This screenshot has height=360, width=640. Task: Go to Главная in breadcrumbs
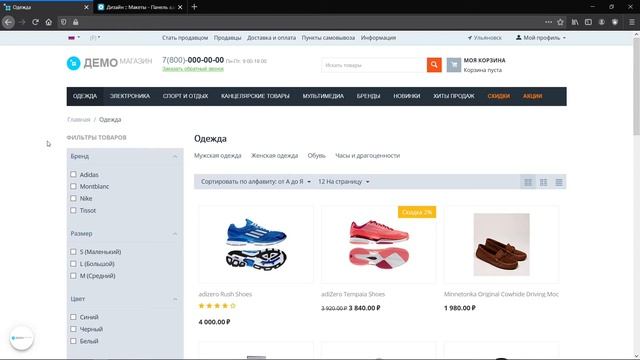78,120
